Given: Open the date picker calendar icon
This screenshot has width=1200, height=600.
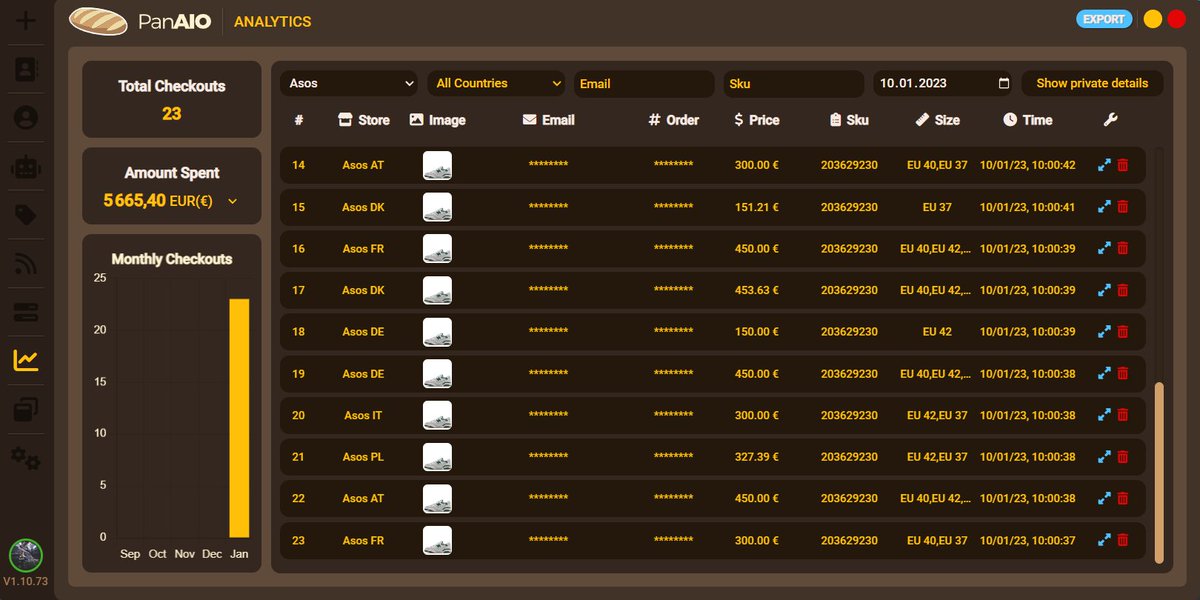Looking at the screenshot, I should 1004,83.
